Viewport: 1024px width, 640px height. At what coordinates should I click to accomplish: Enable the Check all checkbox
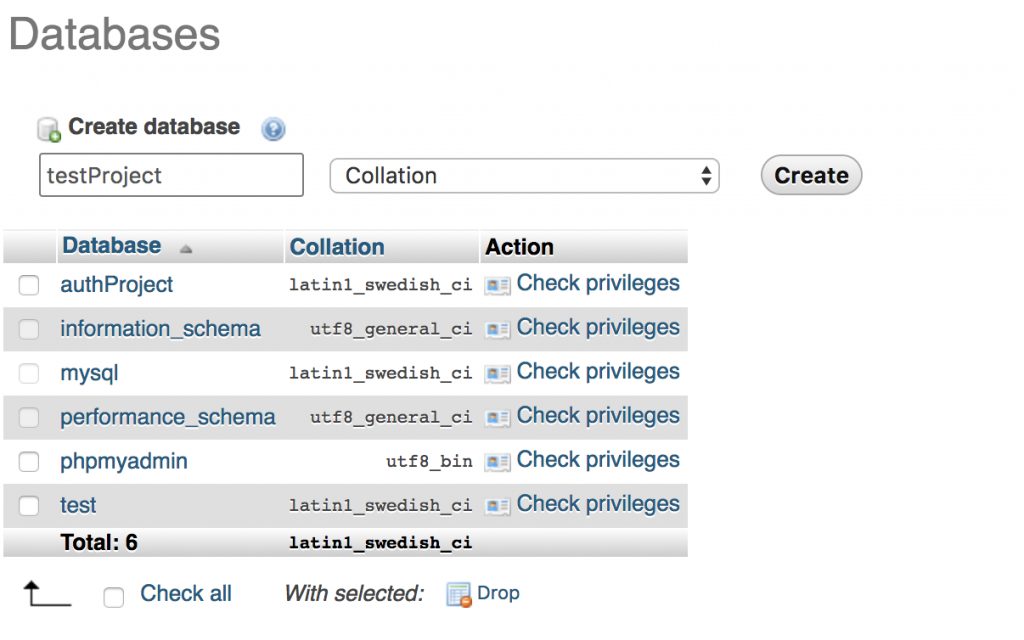click(113, 596)
